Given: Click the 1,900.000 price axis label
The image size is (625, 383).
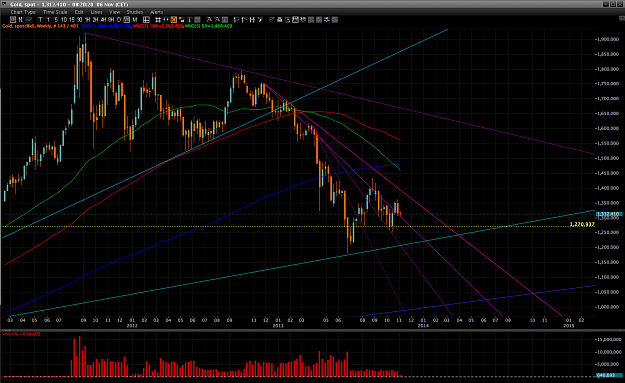Looking at the screenshot, I should click(608, 39).
